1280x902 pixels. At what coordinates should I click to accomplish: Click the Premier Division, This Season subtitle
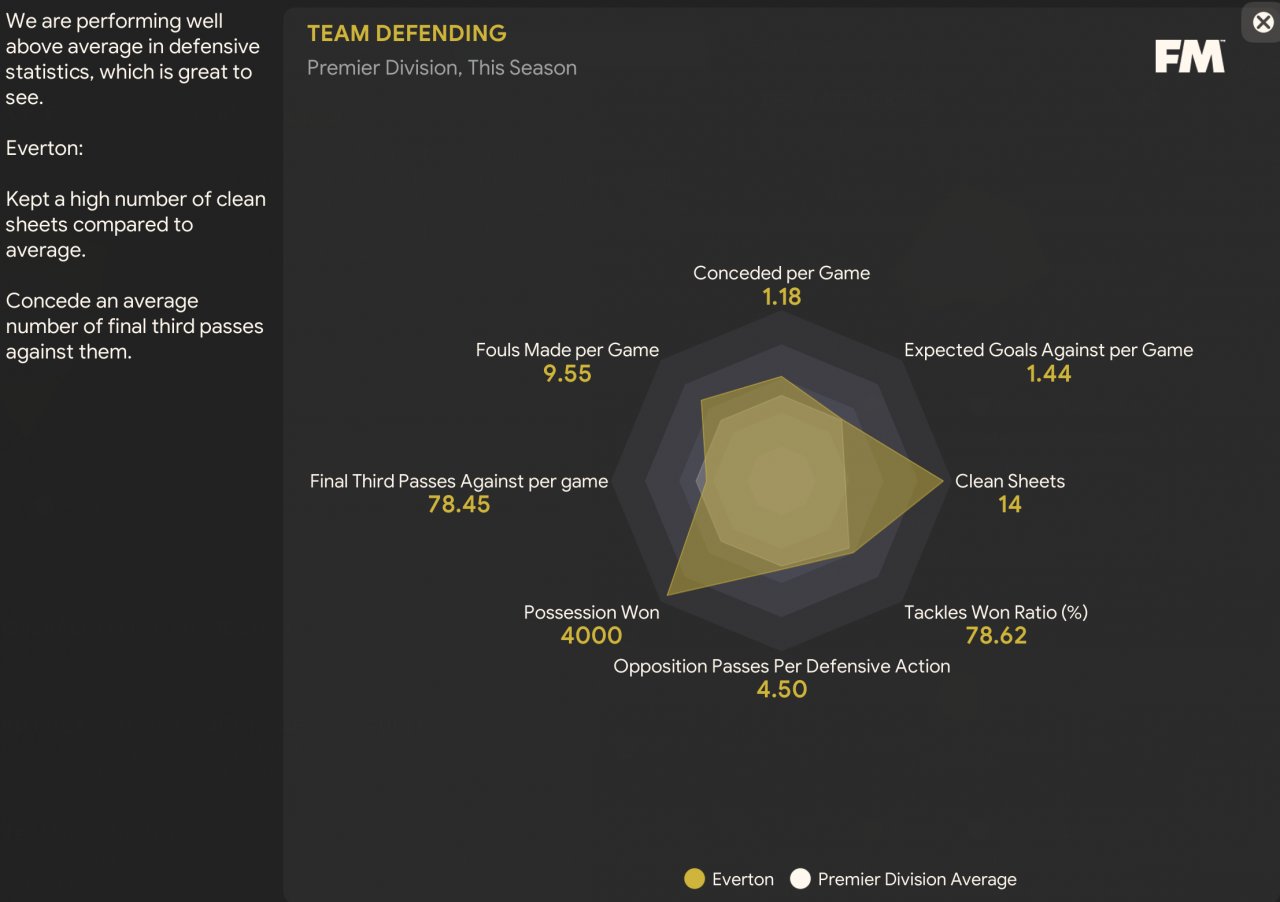coord(441,68)
